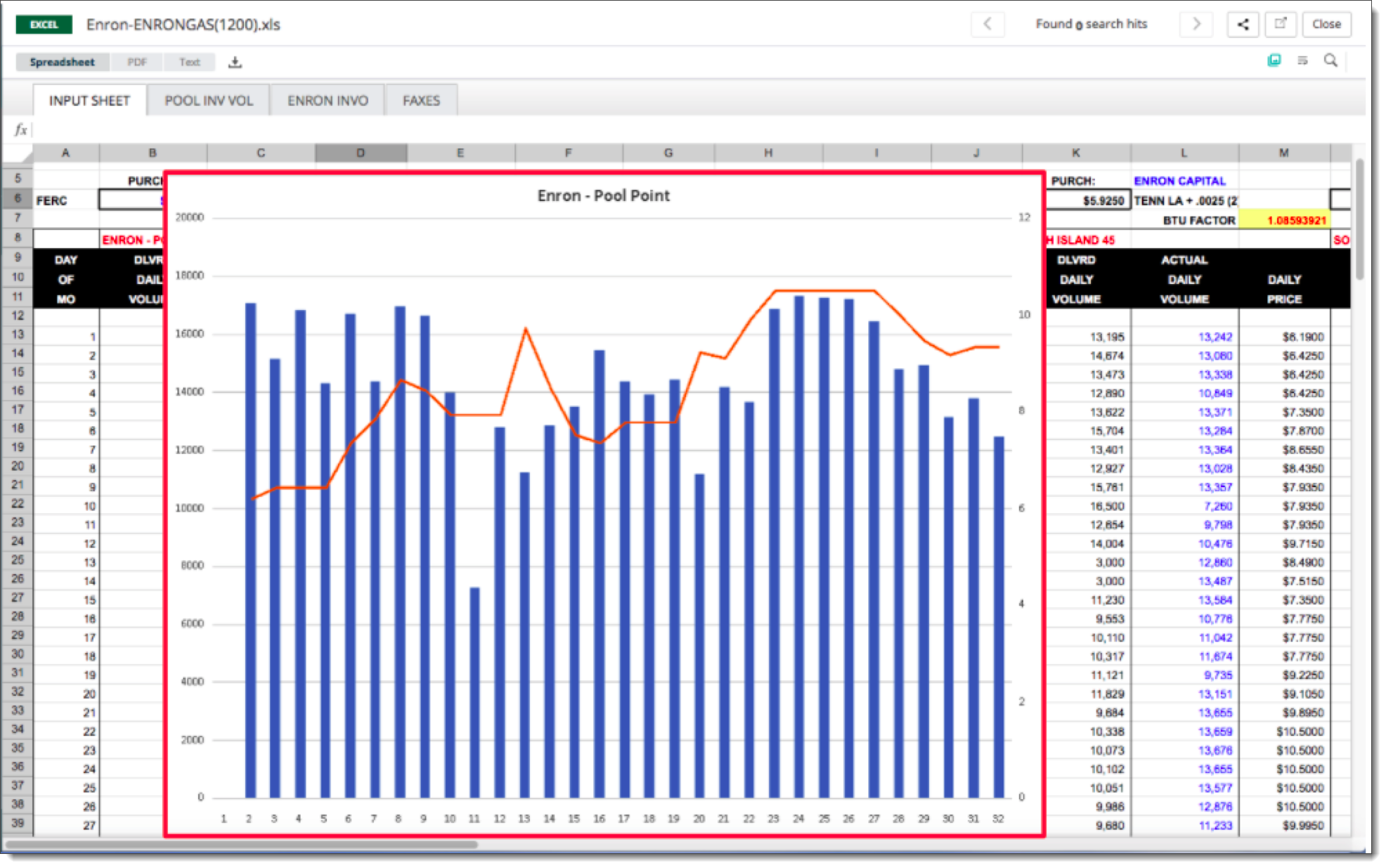The height and width of the screenshot is (868, 1386).
Task: Open the search magnifier tool
Action: tap(1330, 60)
